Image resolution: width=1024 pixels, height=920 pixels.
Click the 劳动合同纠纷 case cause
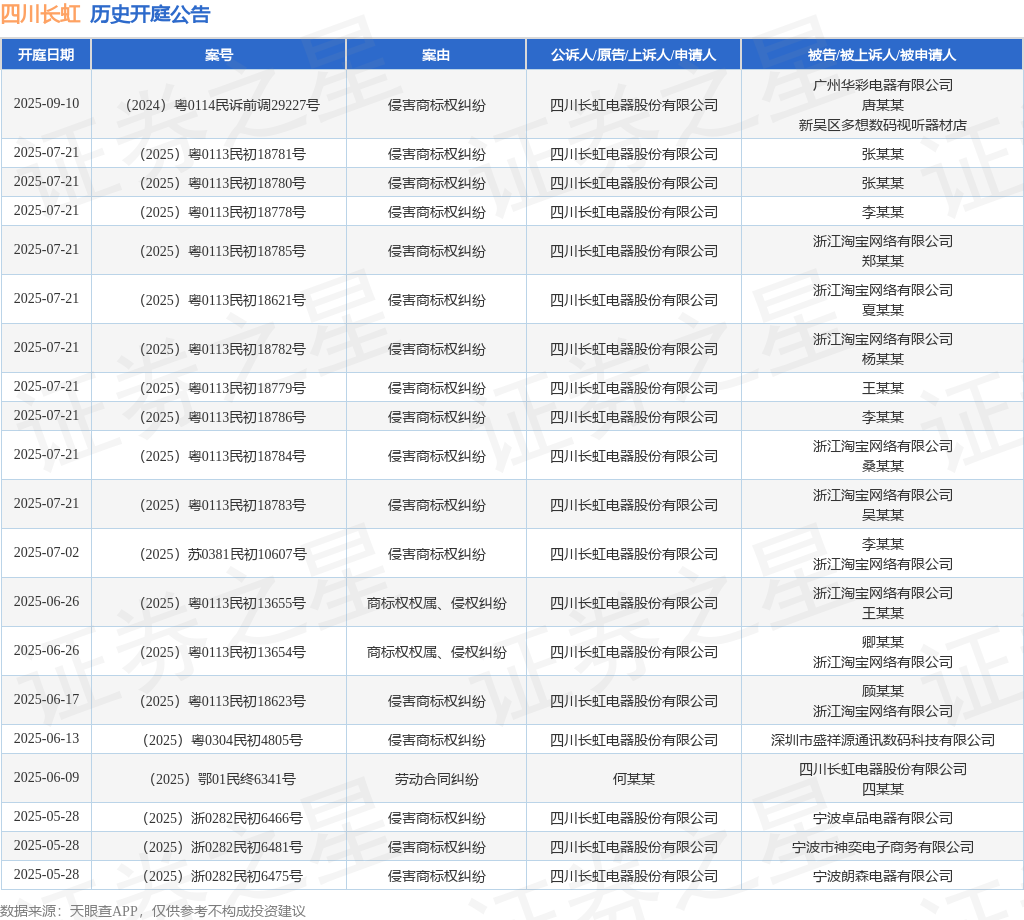pyautogui.click(x=436, y=779)
